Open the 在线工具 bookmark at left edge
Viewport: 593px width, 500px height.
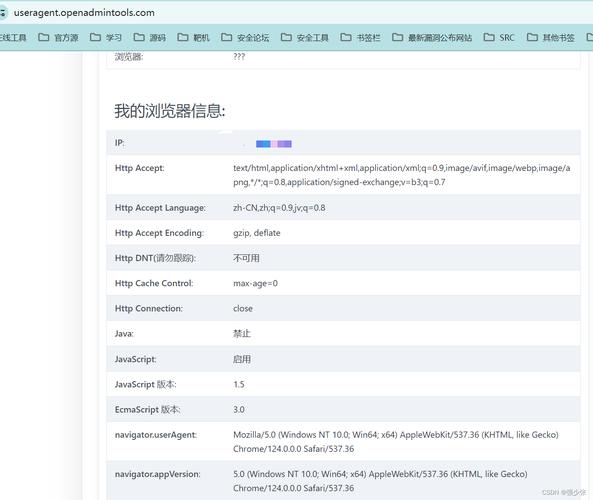13,37
